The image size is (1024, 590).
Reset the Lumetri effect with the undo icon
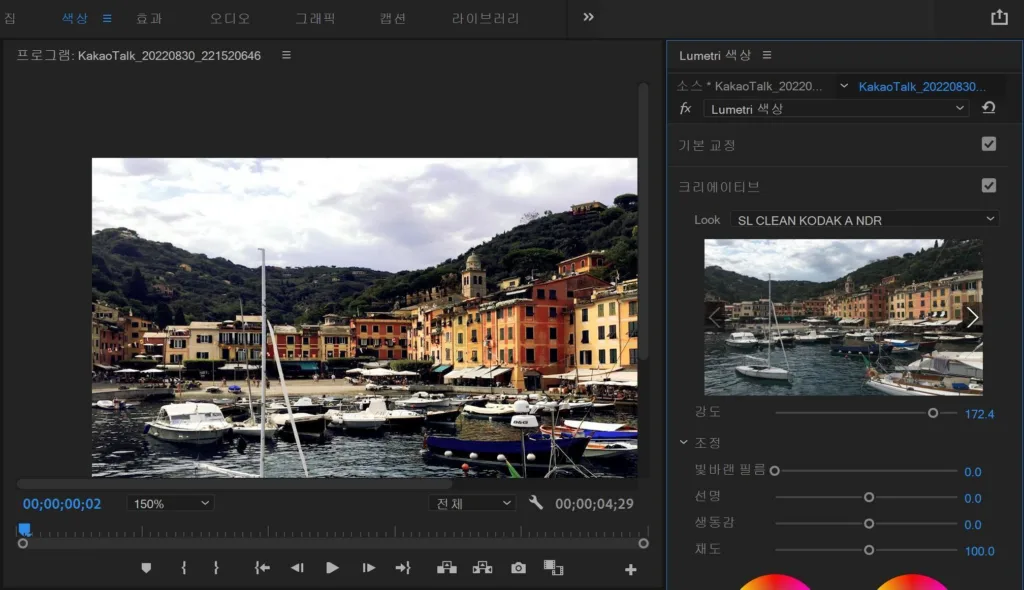coord(989,108)
